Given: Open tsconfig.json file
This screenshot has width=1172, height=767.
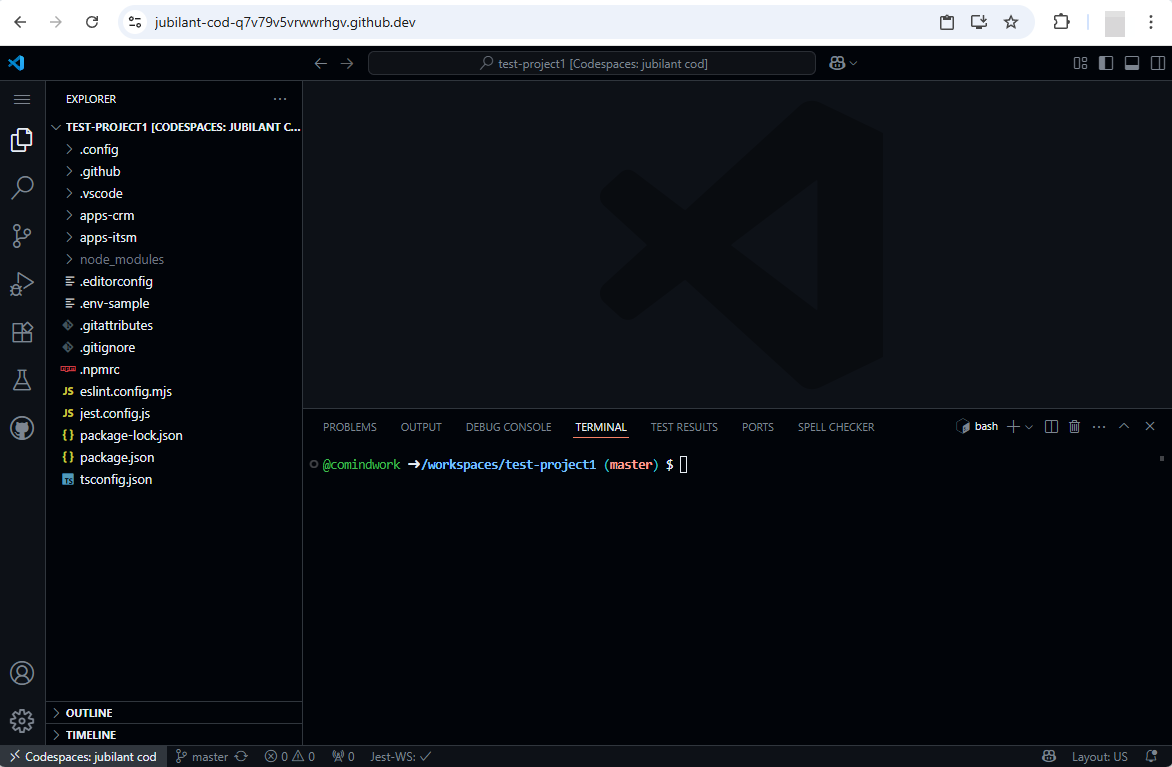Looking at the screenshot, I should tap(174, 480).
